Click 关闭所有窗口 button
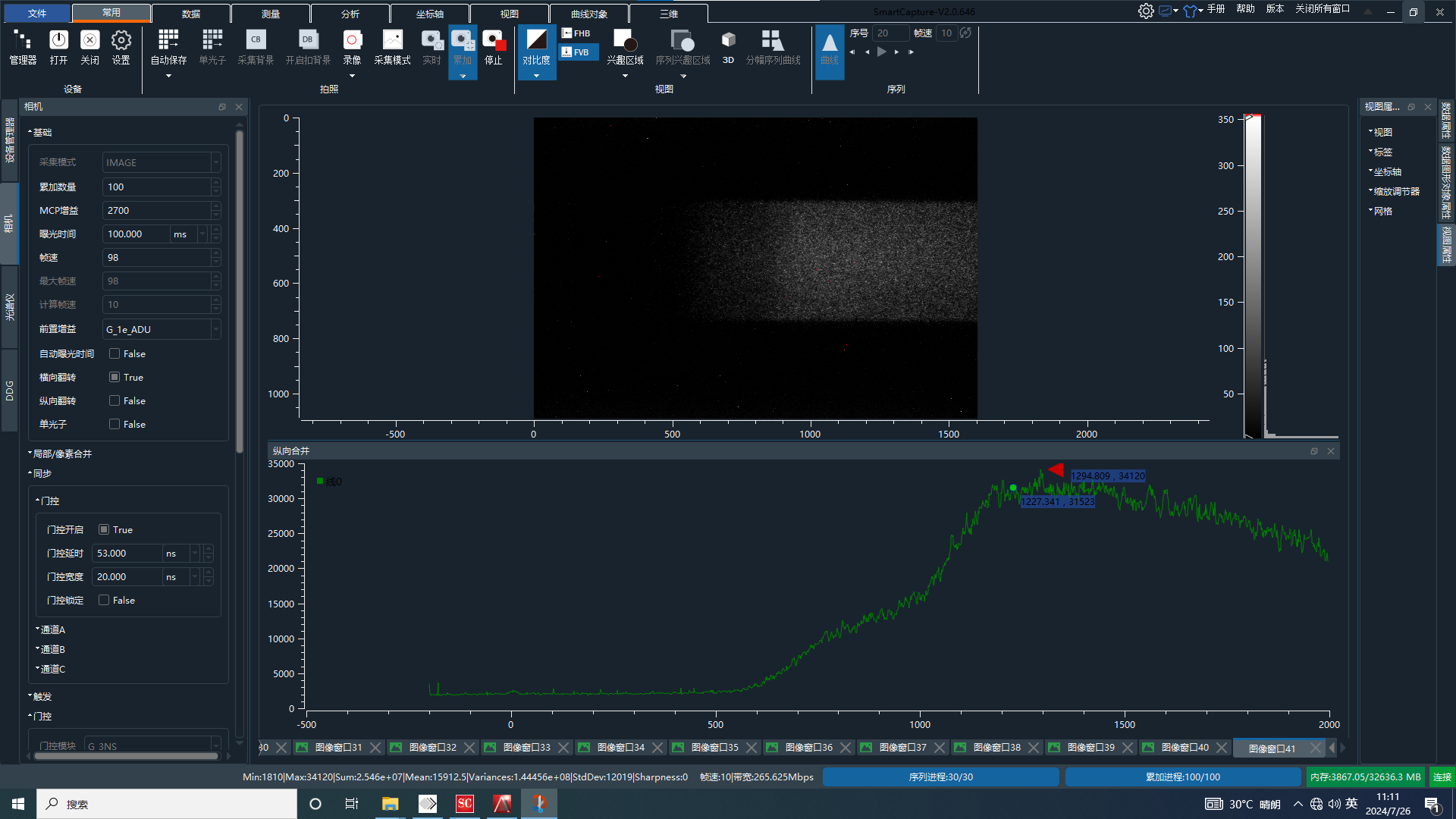Image resolution: width=1456 pixels, height=819 pixels. pyautogui.click(x=1323, y=9)
